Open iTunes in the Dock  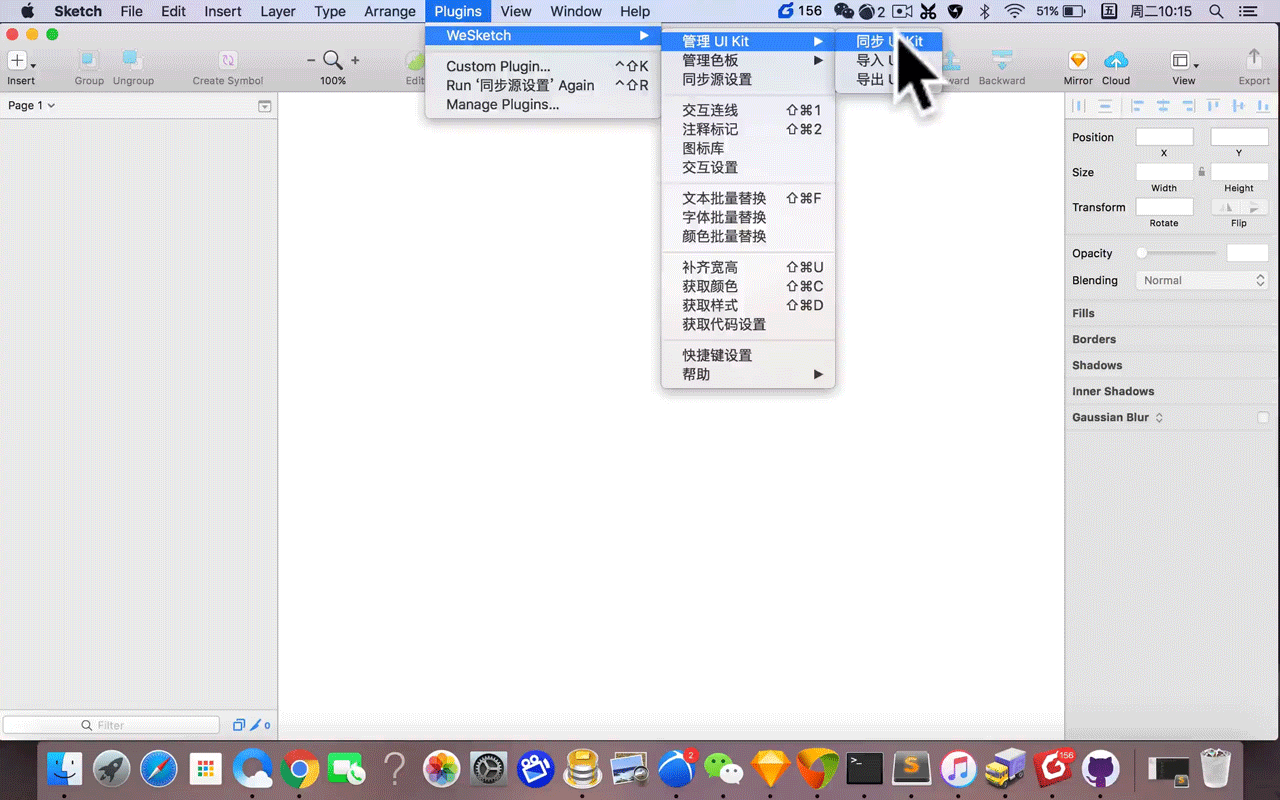tap(958, 769)
